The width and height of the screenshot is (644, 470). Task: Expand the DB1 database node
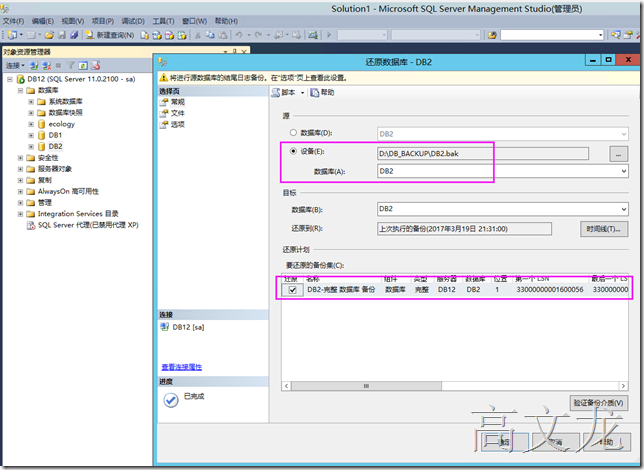(x=31, y=135)
